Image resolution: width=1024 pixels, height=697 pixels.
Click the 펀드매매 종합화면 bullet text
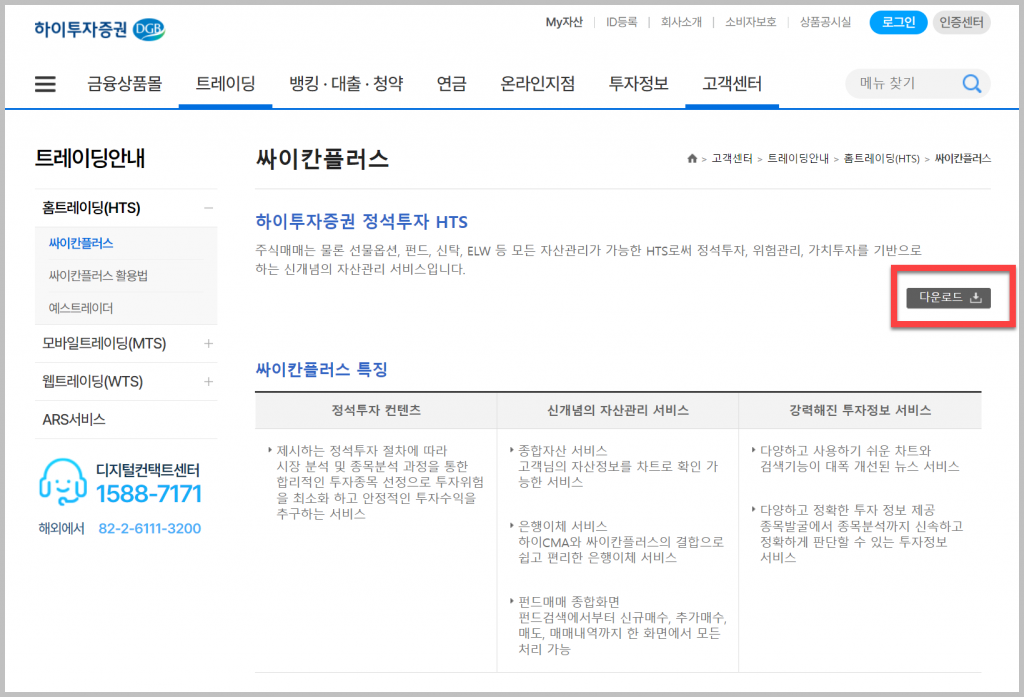pos(569,601)
